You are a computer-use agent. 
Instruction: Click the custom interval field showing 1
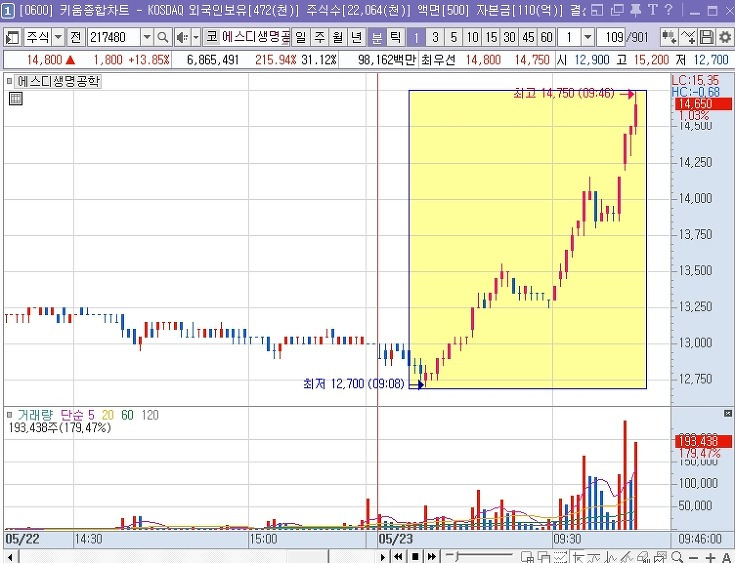click(x=570, y=37)
